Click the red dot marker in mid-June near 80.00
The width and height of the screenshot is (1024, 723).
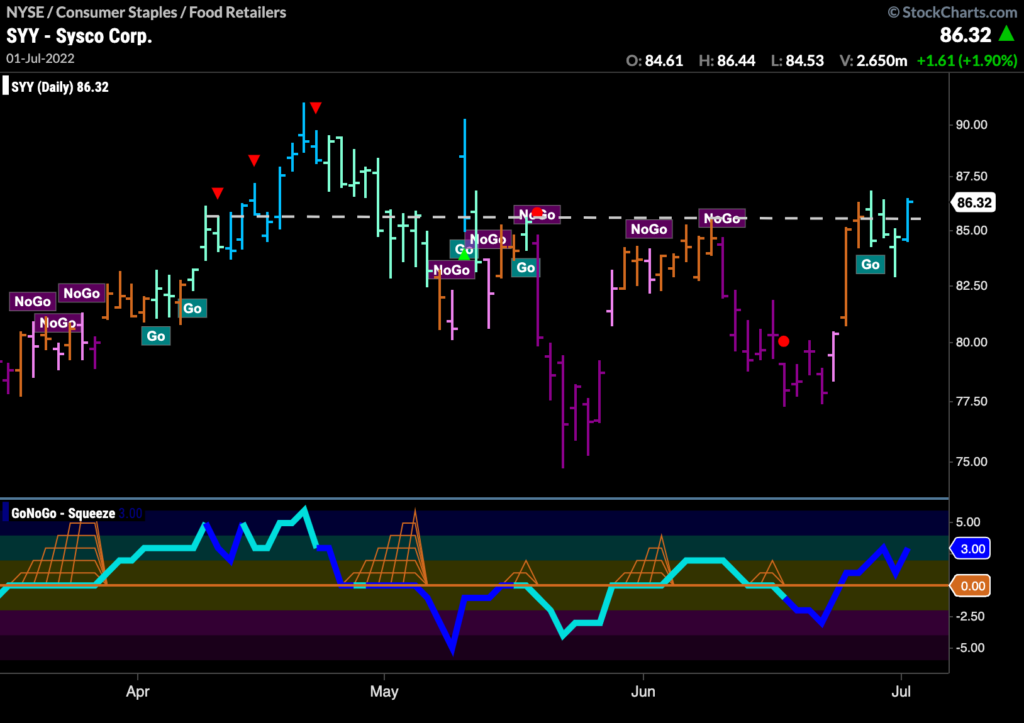point(784,341)
